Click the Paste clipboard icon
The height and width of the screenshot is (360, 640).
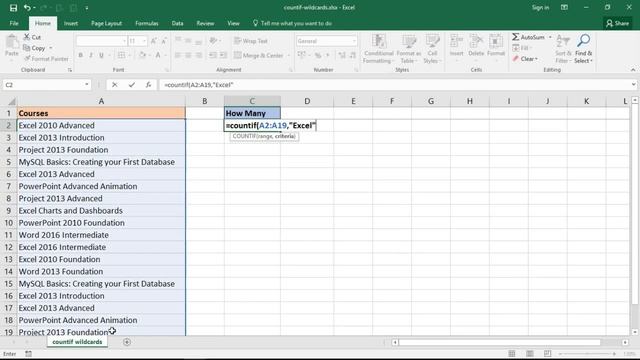(12, 42)
